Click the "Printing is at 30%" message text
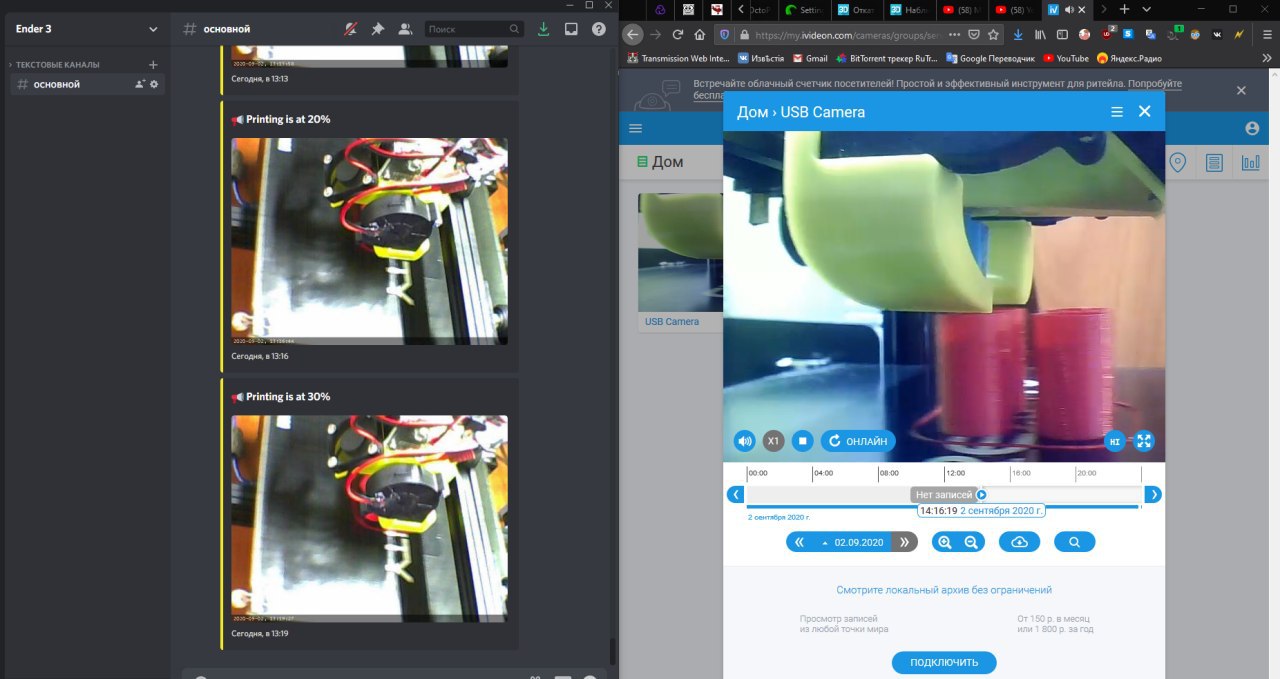Image resolution: width=1280 pixels, height=679 pixels. pyautogui.click(x=288, y=397)
